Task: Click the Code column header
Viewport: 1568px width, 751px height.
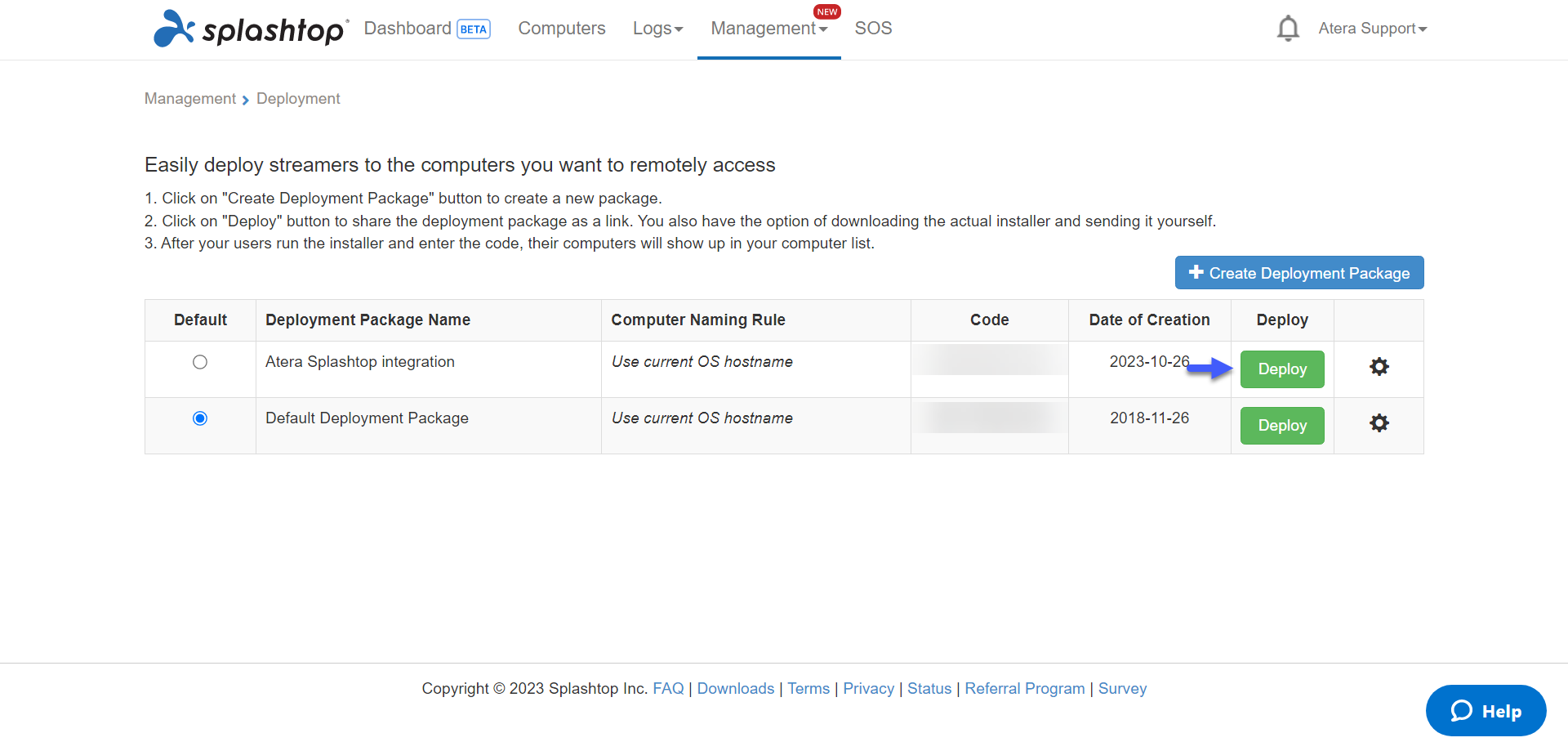Action: tap(990, 320)
